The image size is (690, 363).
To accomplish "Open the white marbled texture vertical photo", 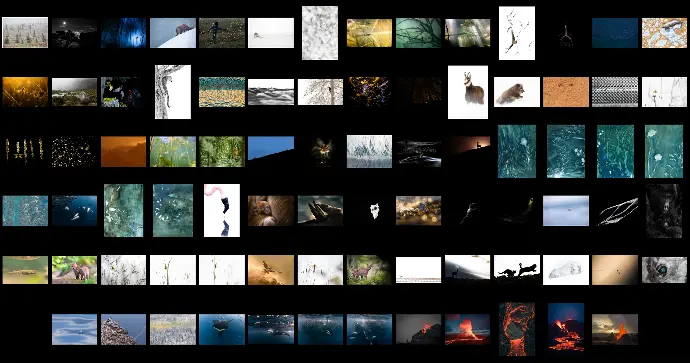I will 320,33.
